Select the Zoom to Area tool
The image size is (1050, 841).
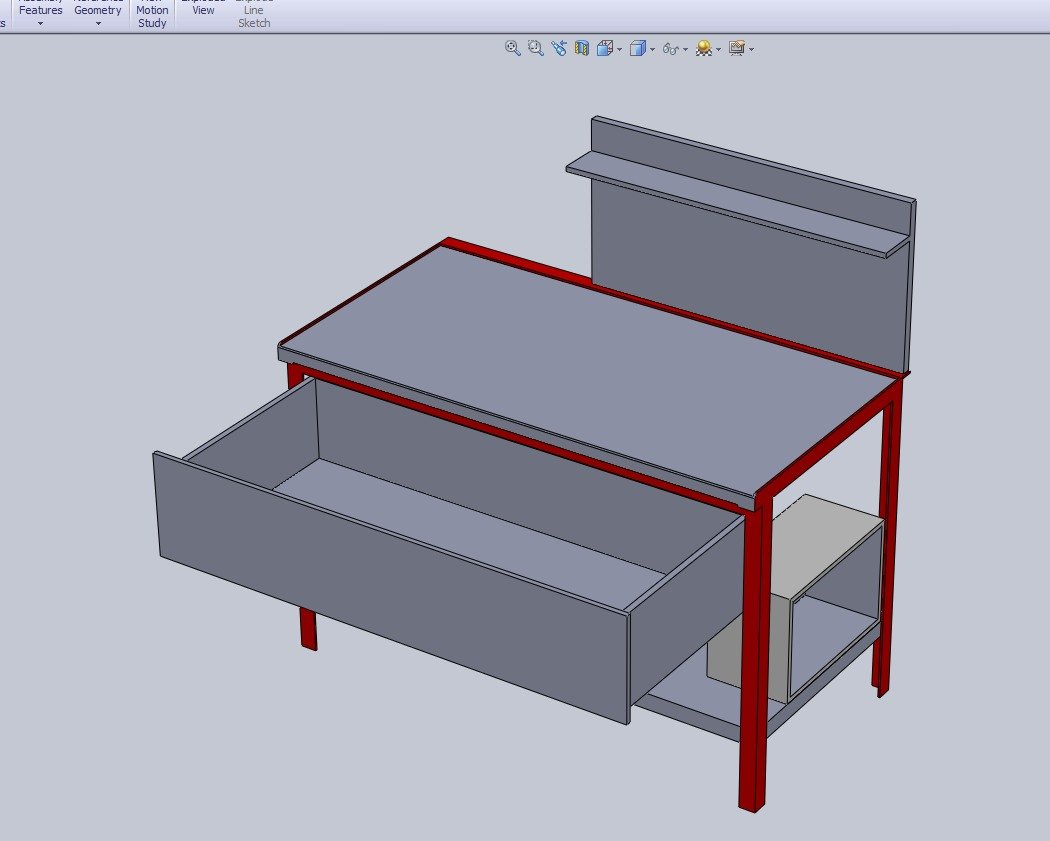(x=536, y=48)
